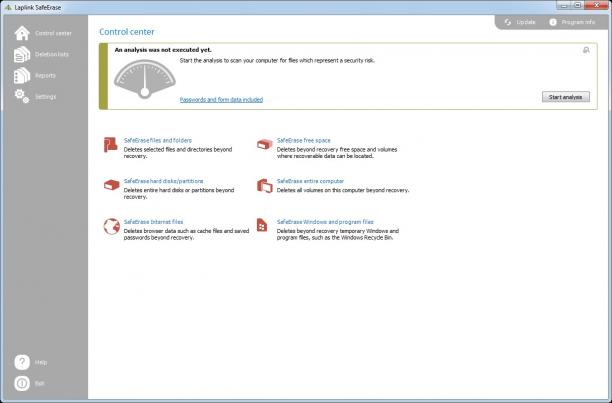Click 'Start the analysis to scan' text
The image size is (612, 403).
coord(277,60)
